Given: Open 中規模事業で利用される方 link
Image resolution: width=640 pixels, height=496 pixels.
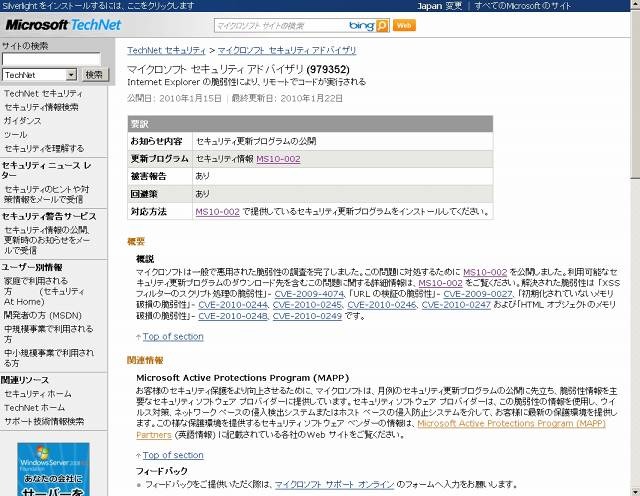Looking at the screenshot, I should click(x=49, y=334).
